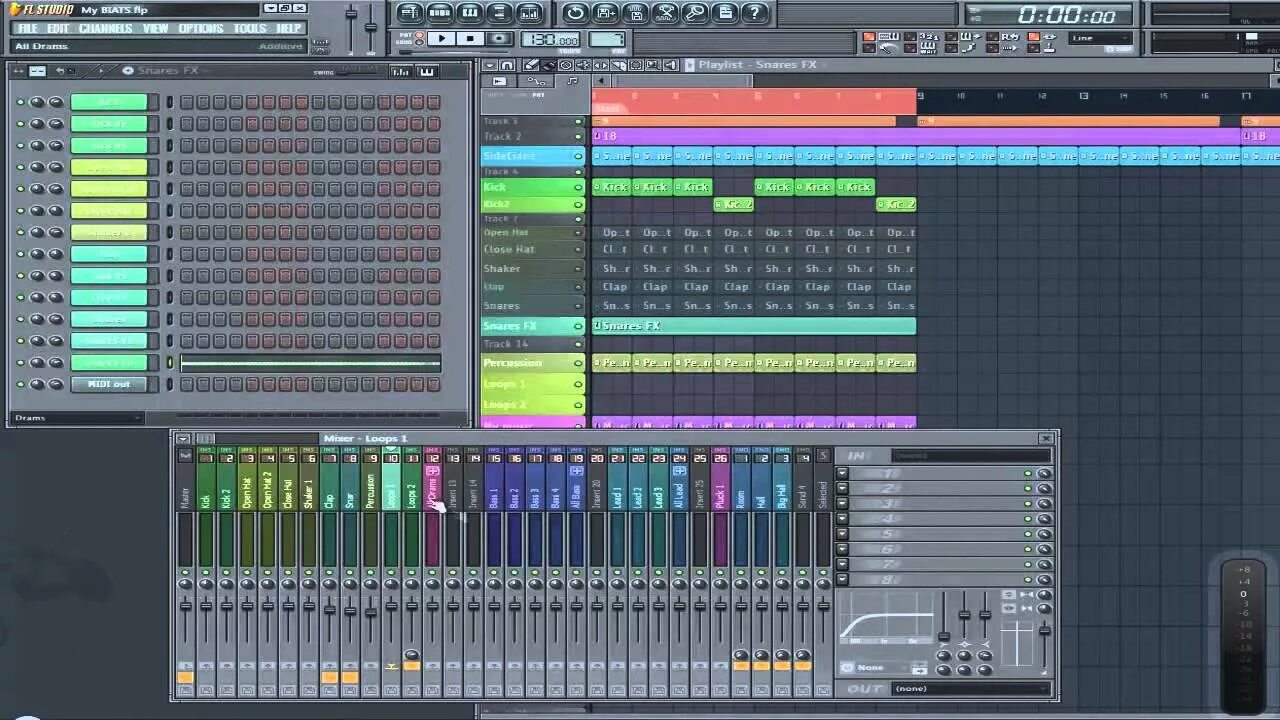Start playback with the Play button
This screenshot has width=1280, height=720.
point(441,39)
